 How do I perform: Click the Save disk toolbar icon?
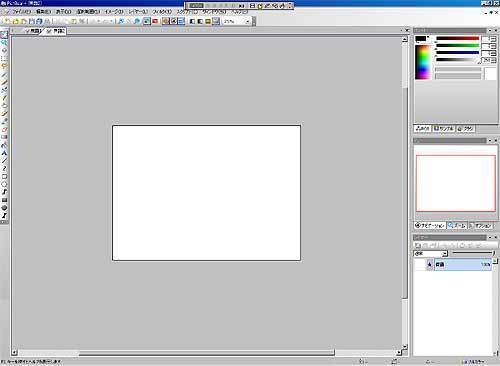coord(32,21)
